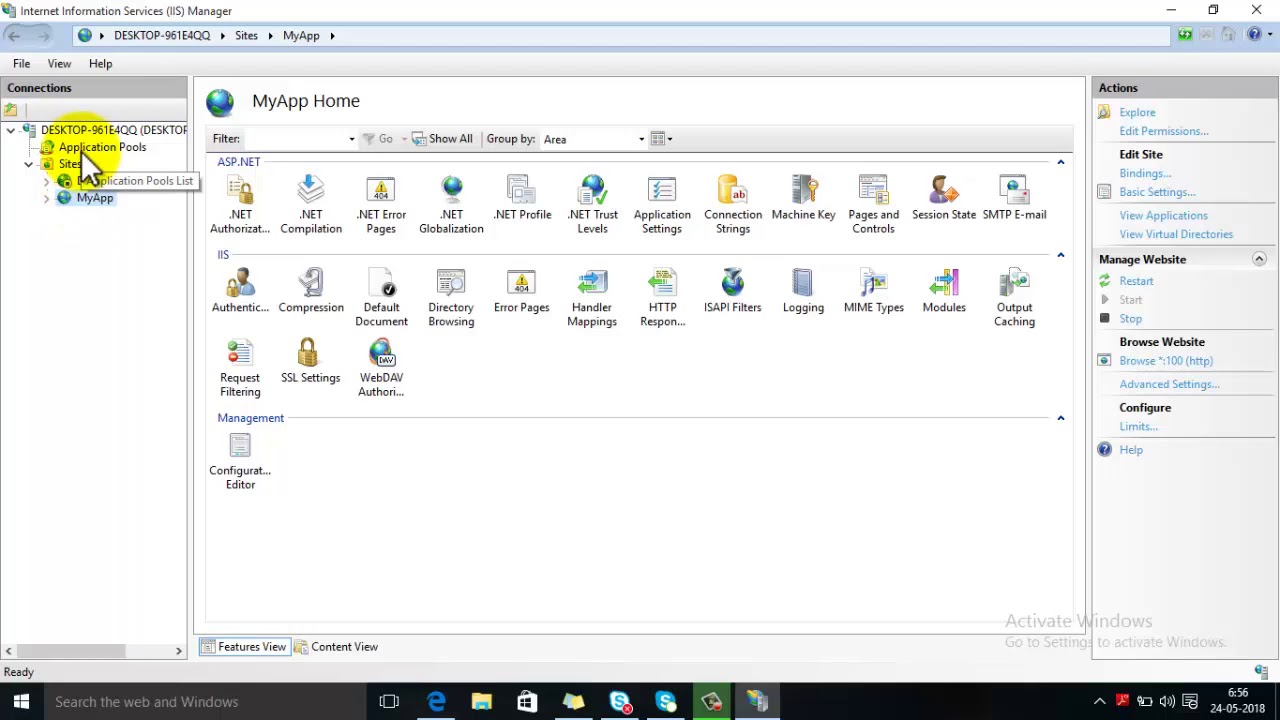Expand the MyApp site node
This screenshot has width=1280, height=720.
46,198
